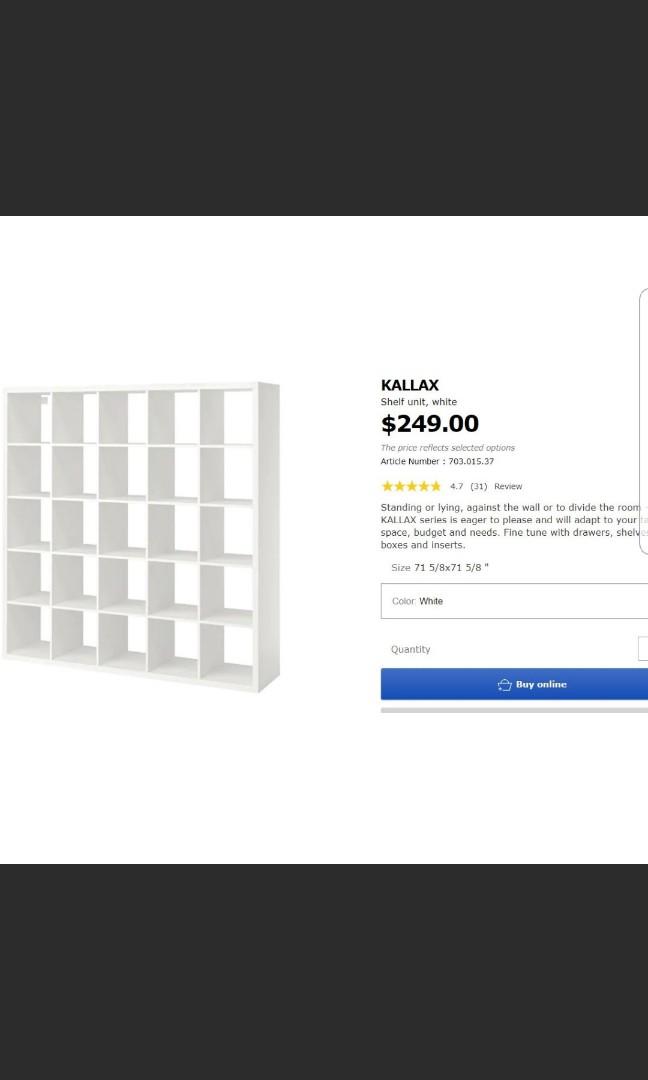Select the fifth rating star
This screenshot has height=1080, width=648.
point(434,486)
